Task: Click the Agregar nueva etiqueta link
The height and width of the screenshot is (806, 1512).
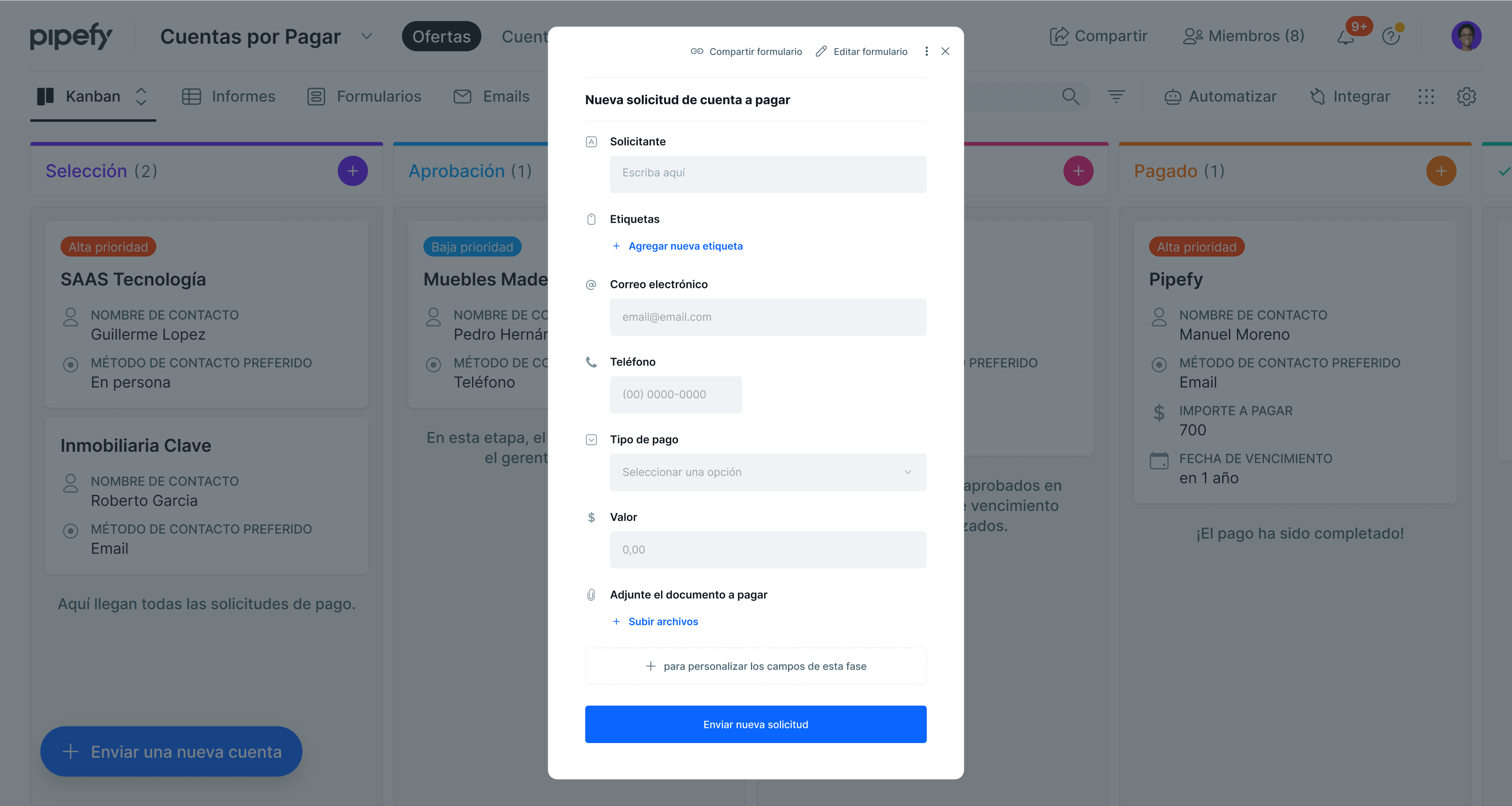Action: click(x=685, y=246)
